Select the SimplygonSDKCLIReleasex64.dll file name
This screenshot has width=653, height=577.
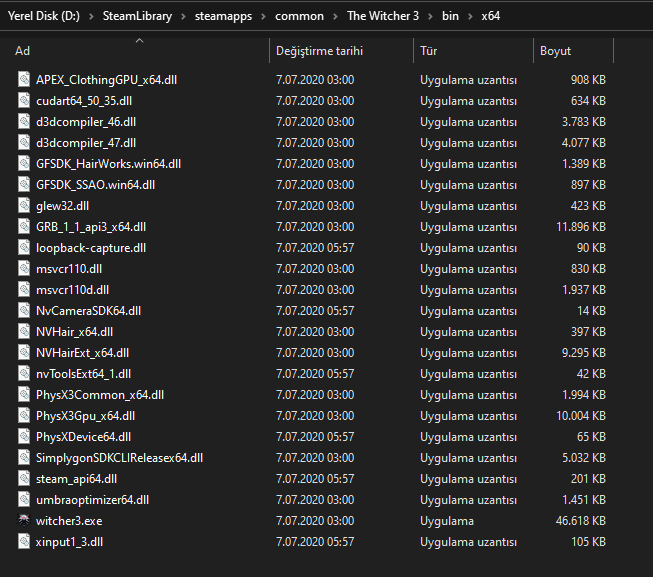[x=120, y=458]
